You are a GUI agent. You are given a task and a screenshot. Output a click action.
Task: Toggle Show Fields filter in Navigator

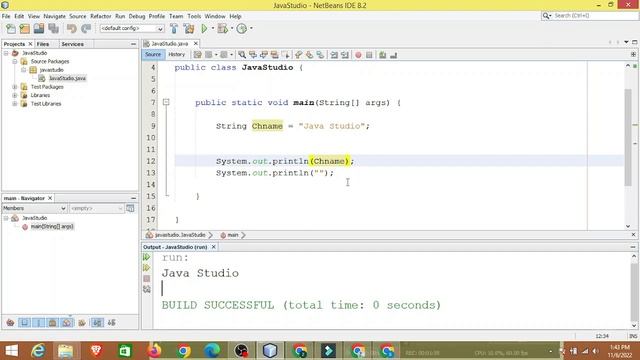24,323
